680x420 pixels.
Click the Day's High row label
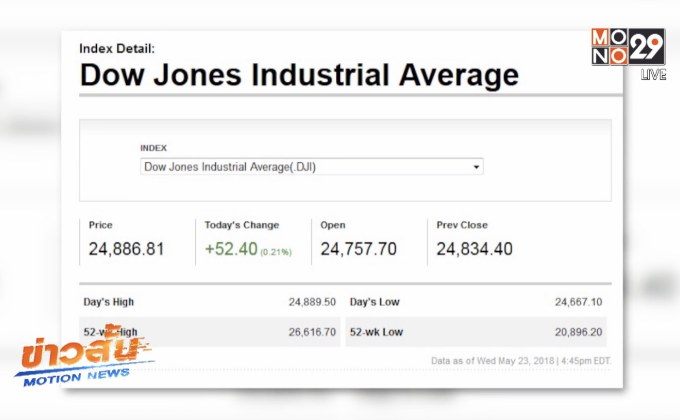pyautogui.click(x=108, y=302)
